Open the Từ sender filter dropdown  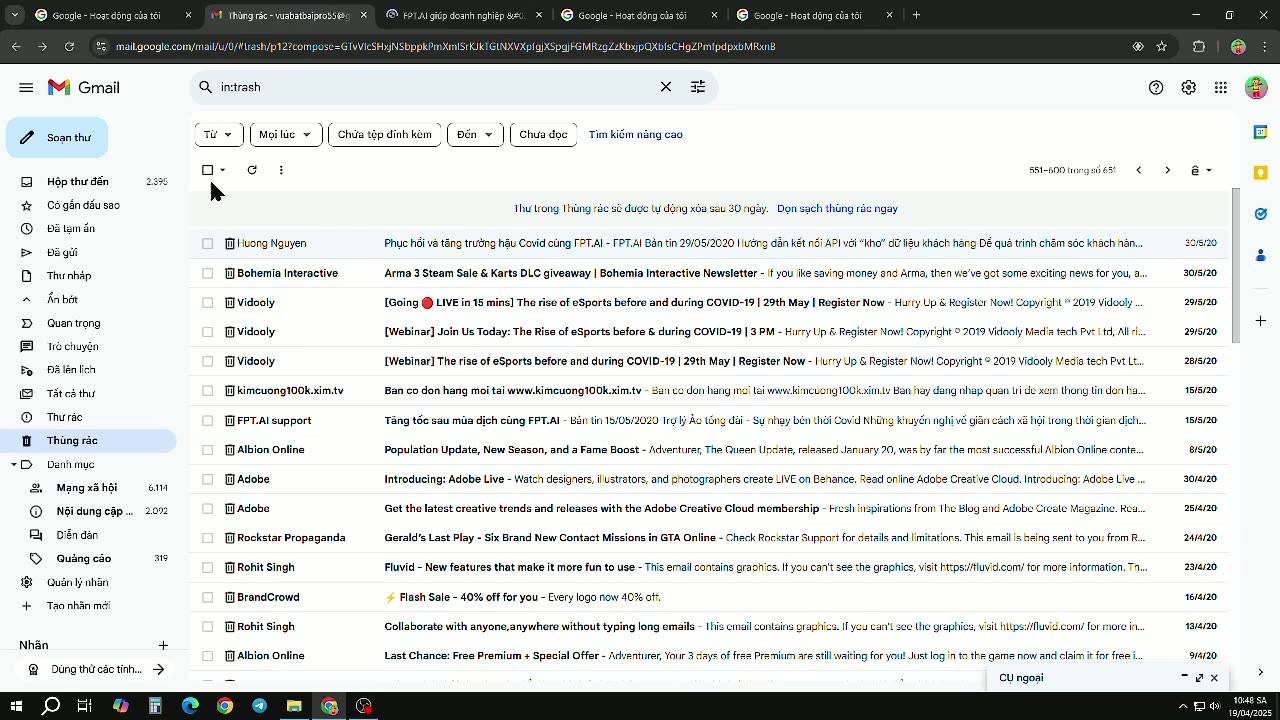click(218, 134)
